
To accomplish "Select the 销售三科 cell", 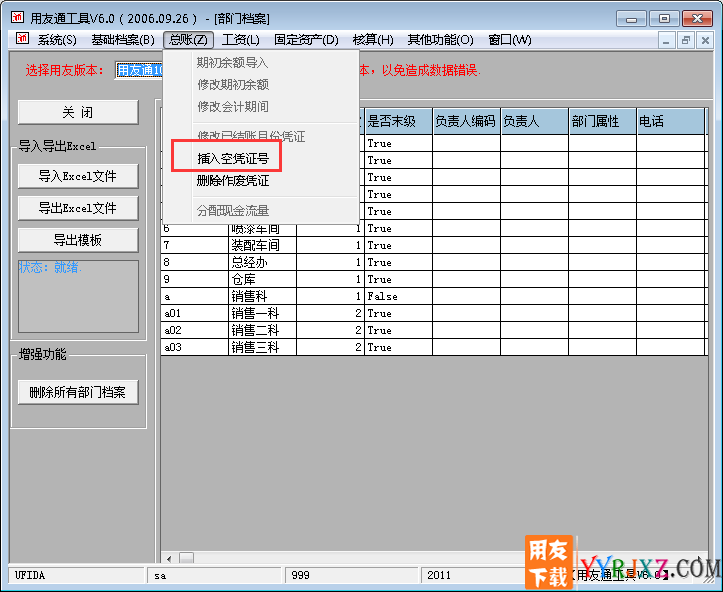I will point(262,347).
